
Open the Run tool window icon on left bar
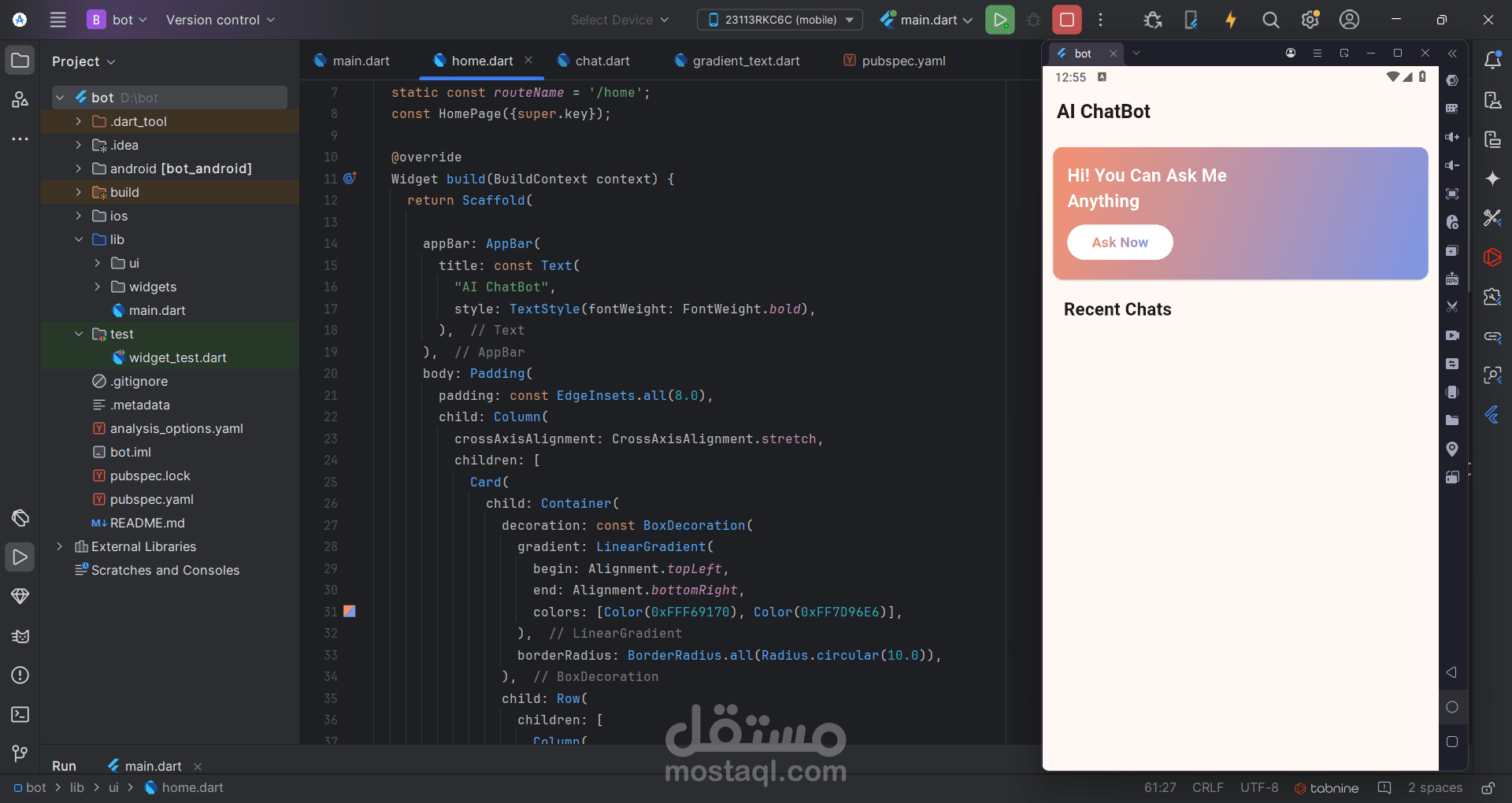20,557
